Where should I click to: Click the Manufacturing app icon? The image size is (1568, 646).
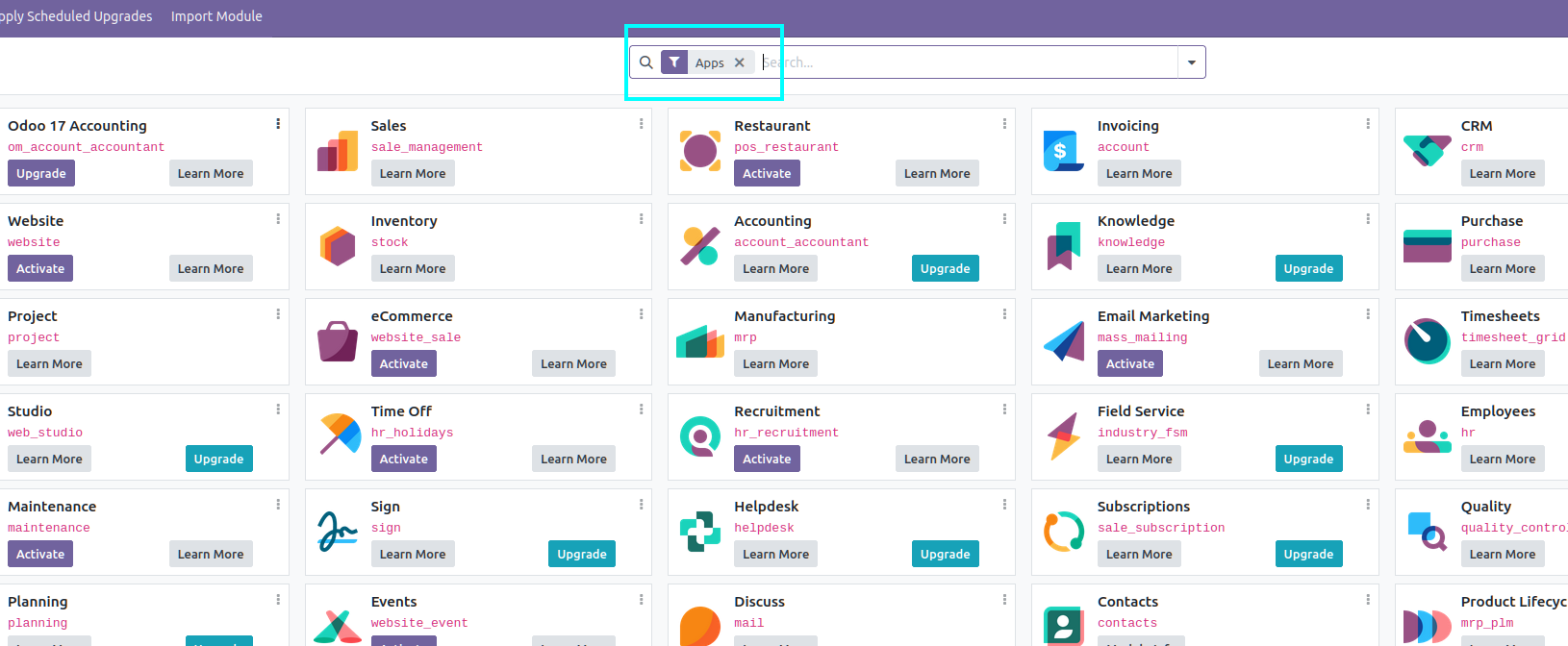pos(700,341)
